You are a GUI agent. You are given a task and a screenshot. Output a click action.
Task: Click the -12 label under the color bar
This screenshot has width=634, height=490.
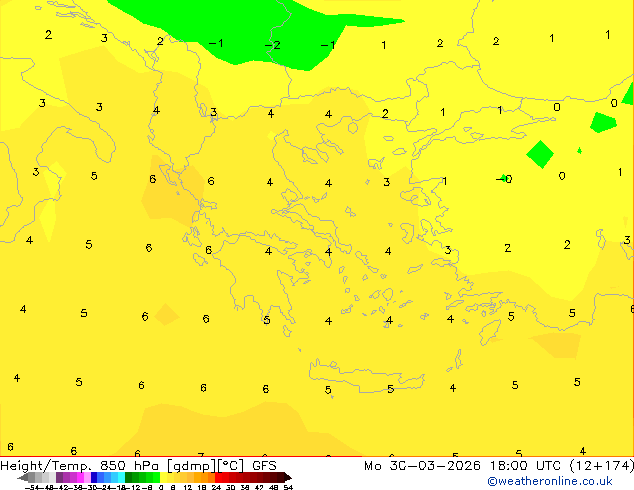132,487
